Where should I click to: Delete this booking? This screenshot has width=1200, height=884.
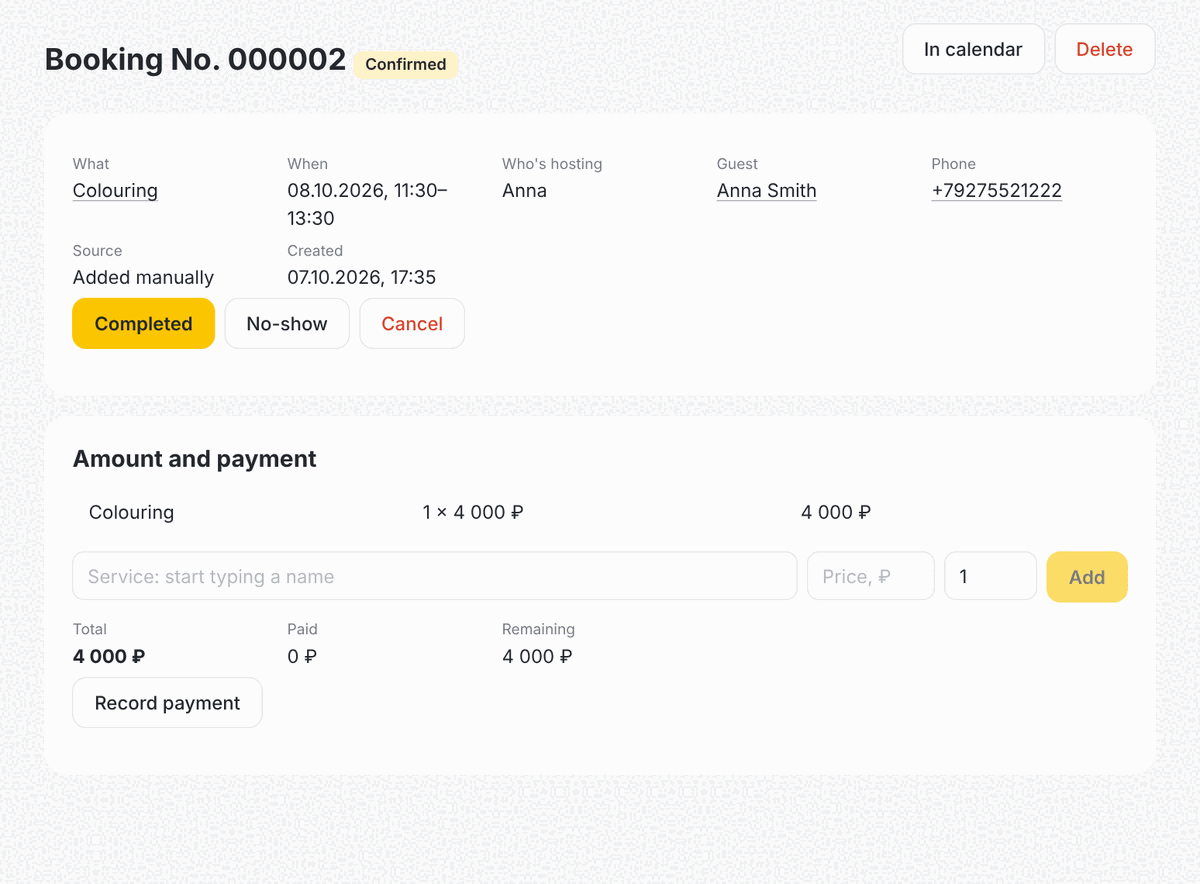1104,49
